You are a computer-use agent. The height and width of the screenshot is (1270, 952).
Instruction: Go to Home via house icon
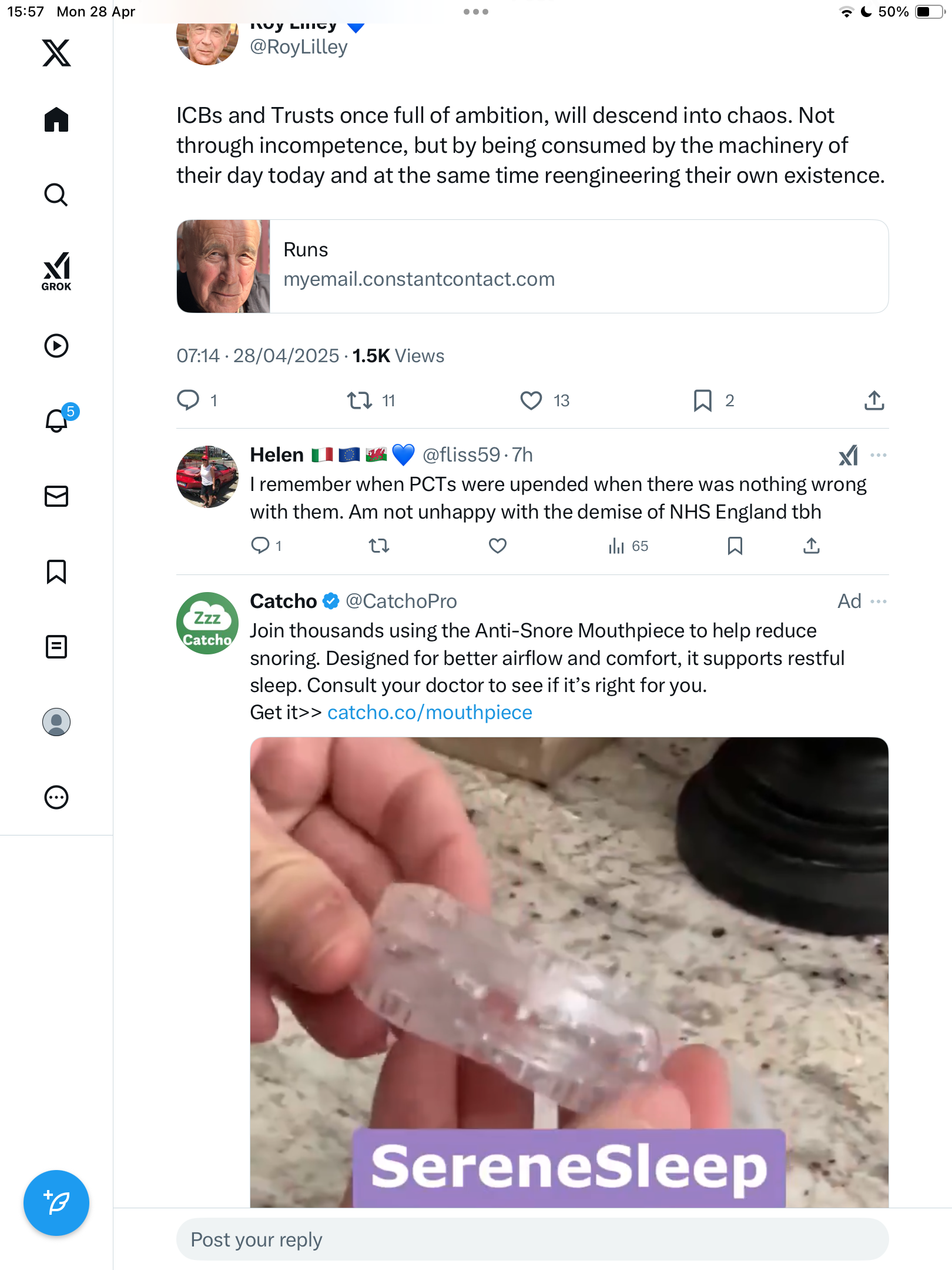[x=56, y=119]
